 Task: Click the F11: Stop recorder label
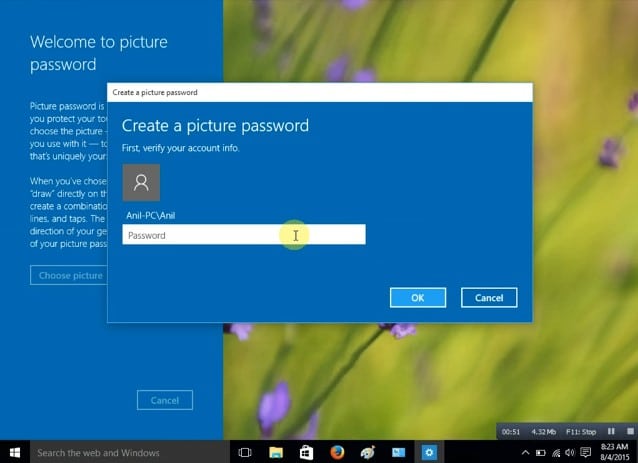pyautogui.click(x=581, y=432)
